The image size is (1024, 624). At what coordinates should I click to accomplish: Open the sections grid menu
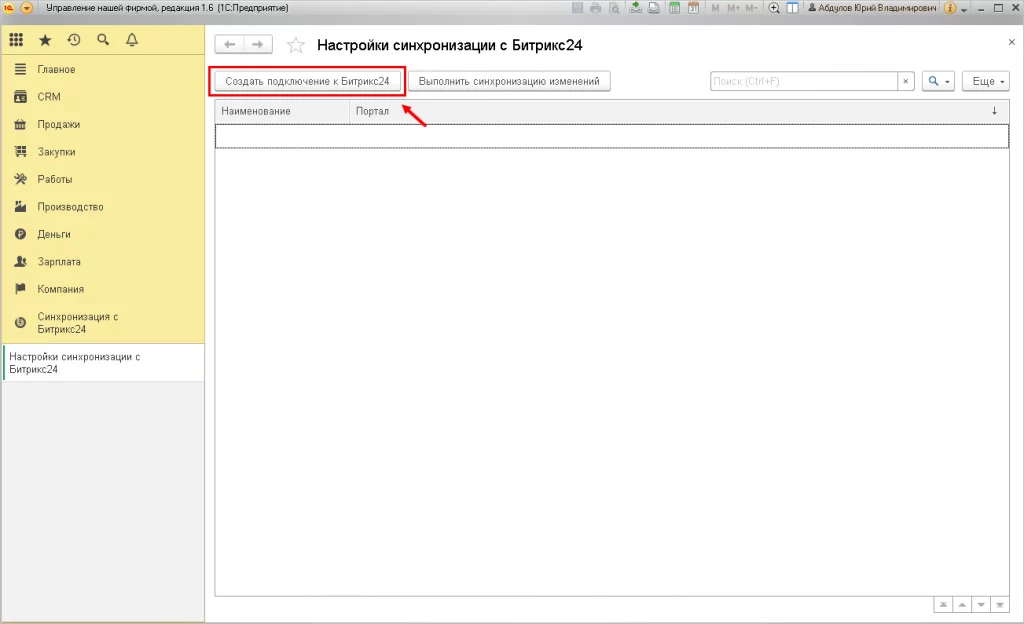16,40
